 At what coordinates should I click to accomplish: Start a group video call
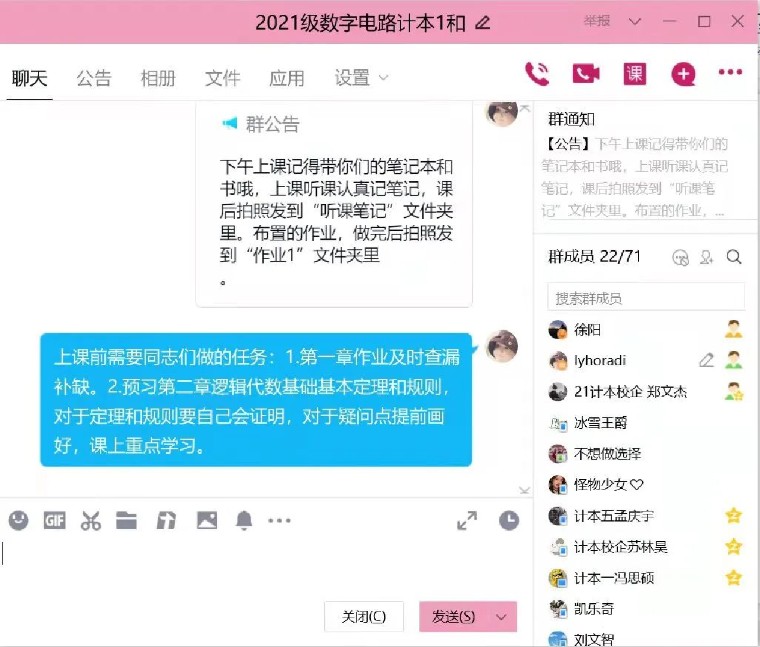pyautogui.click(x=586, y=74)
